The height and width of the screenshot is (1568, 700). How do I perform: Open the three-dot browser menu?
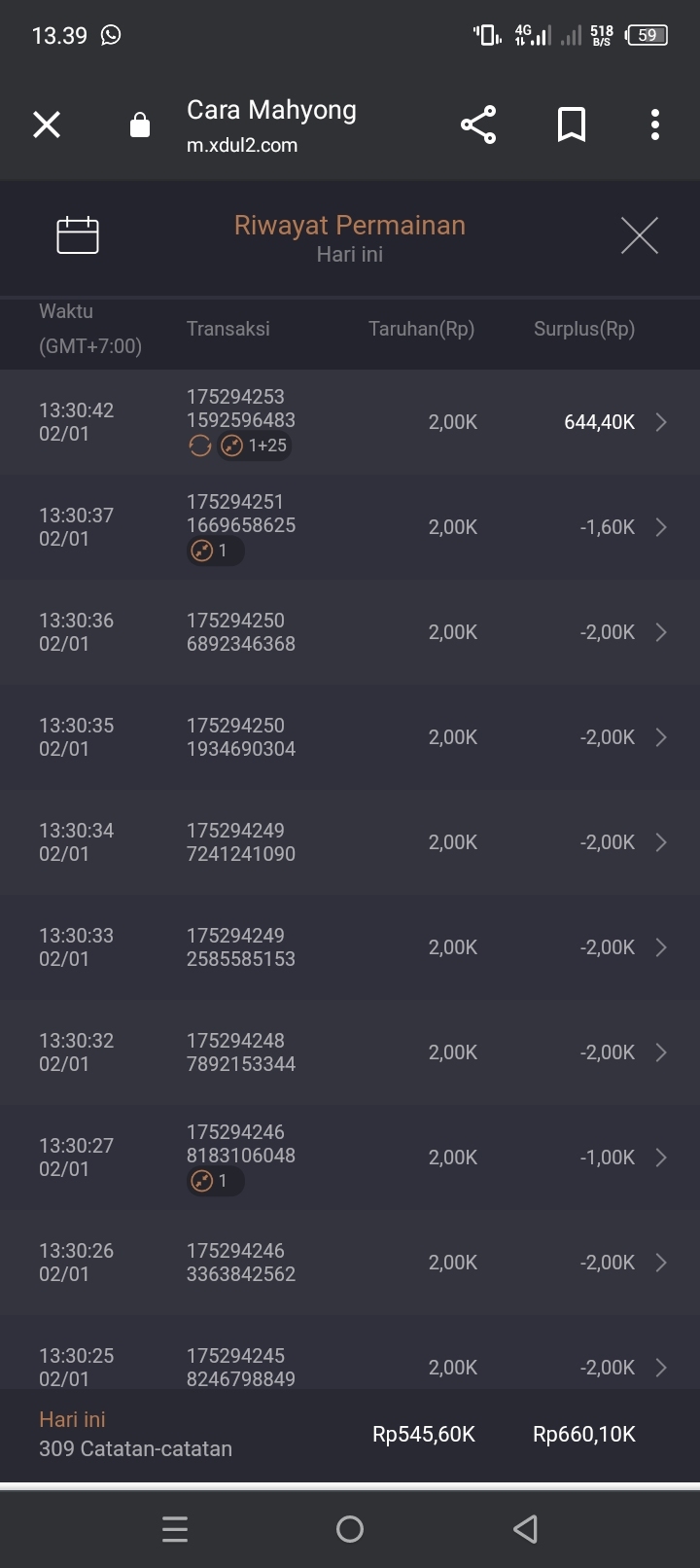(655, 125)
